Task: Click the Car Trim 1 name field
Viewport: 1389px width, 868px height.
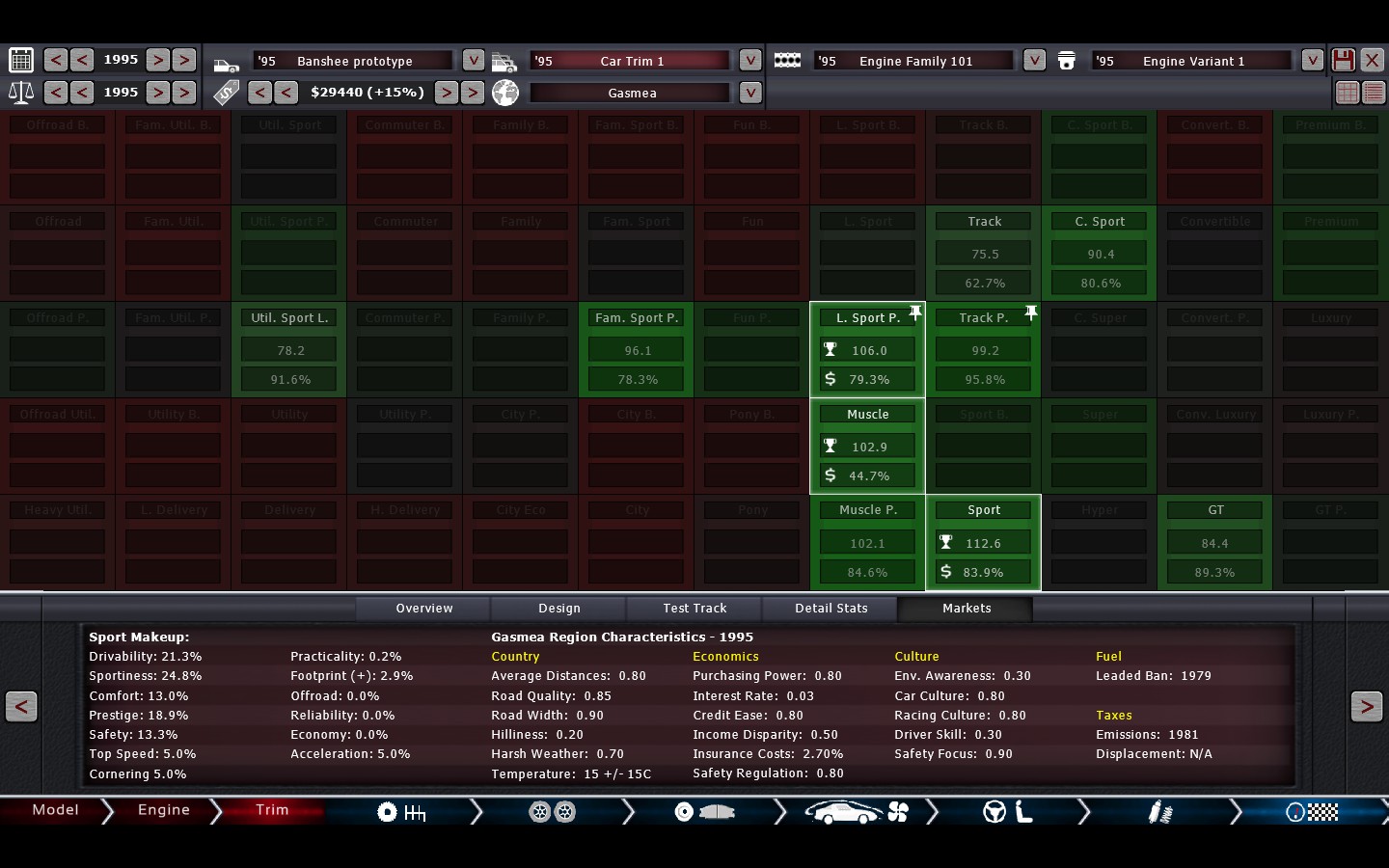Action: (x=632, y=61)
